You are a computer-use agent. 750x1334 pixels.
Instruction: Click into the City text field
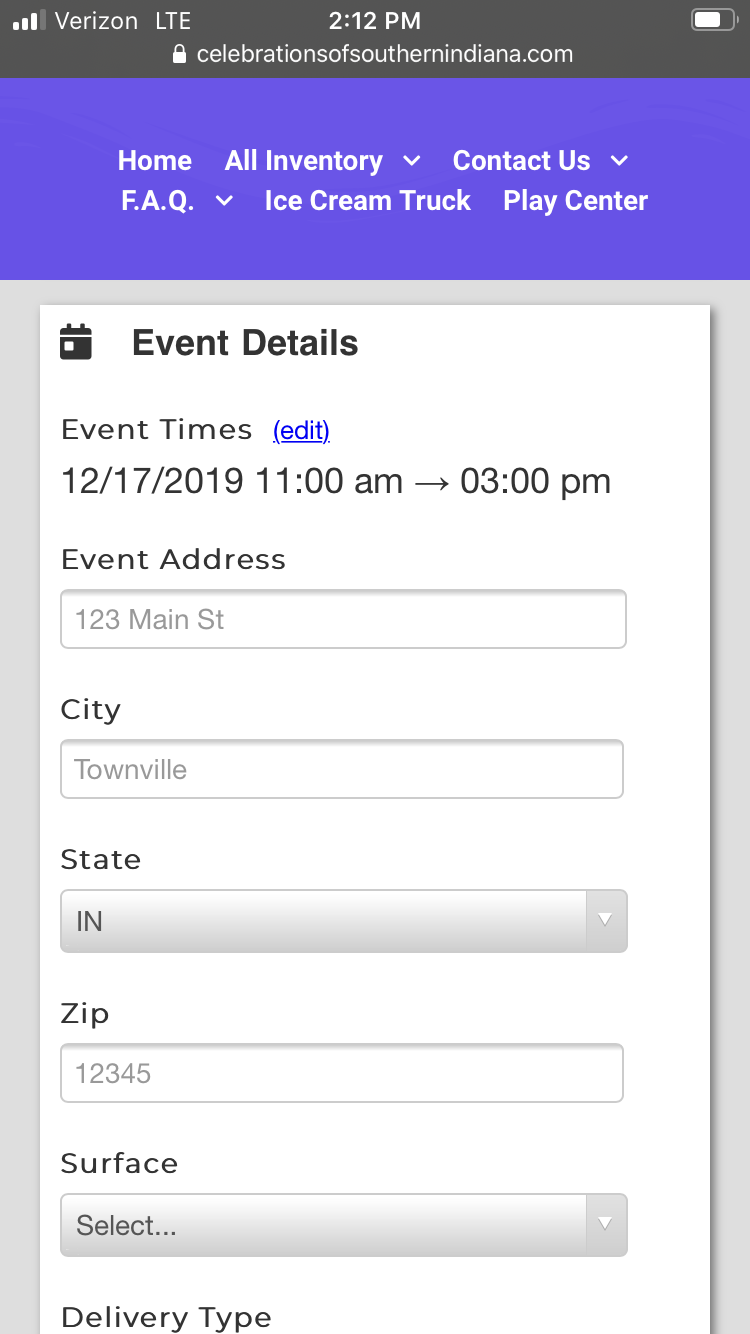click(342, 769)
